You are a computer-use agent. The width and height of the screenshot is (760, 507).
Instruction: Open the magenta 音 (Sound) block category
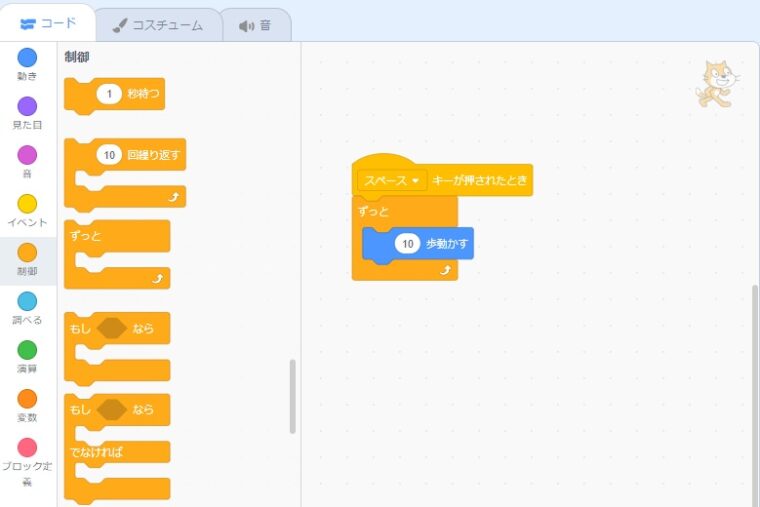tap(28, 155)
